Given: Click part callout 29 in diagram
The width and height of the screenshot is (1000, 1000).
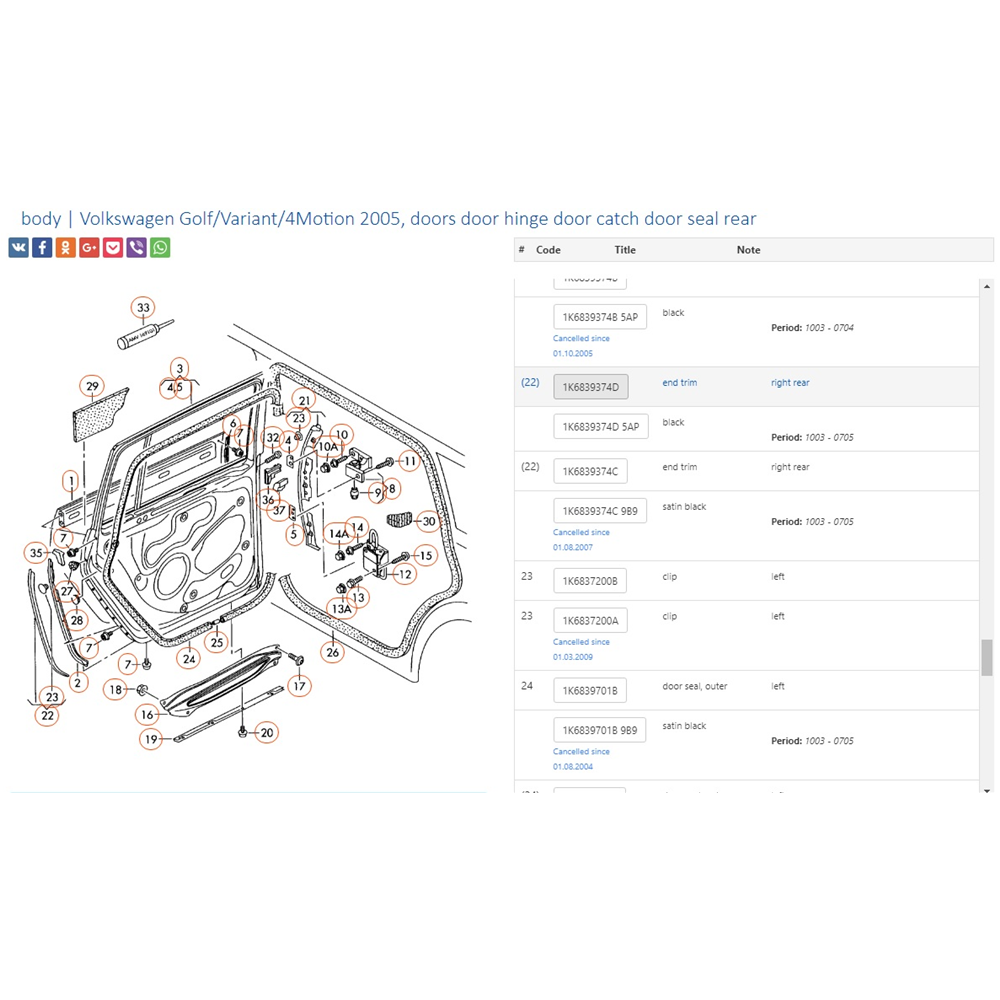Looking at the screenshot, I should click(x=93, y=387).
